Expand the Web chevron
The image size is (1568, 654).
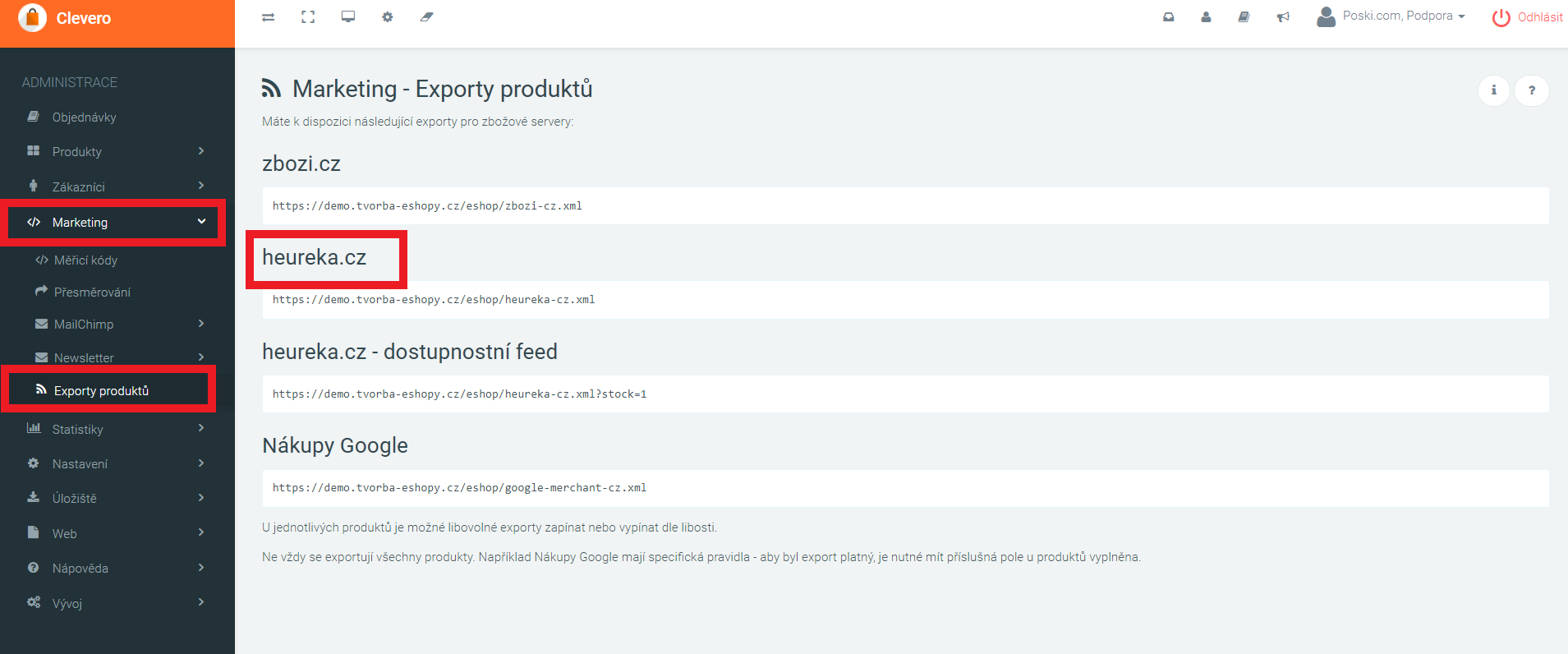pyautogui.click(x=201, y=533)
